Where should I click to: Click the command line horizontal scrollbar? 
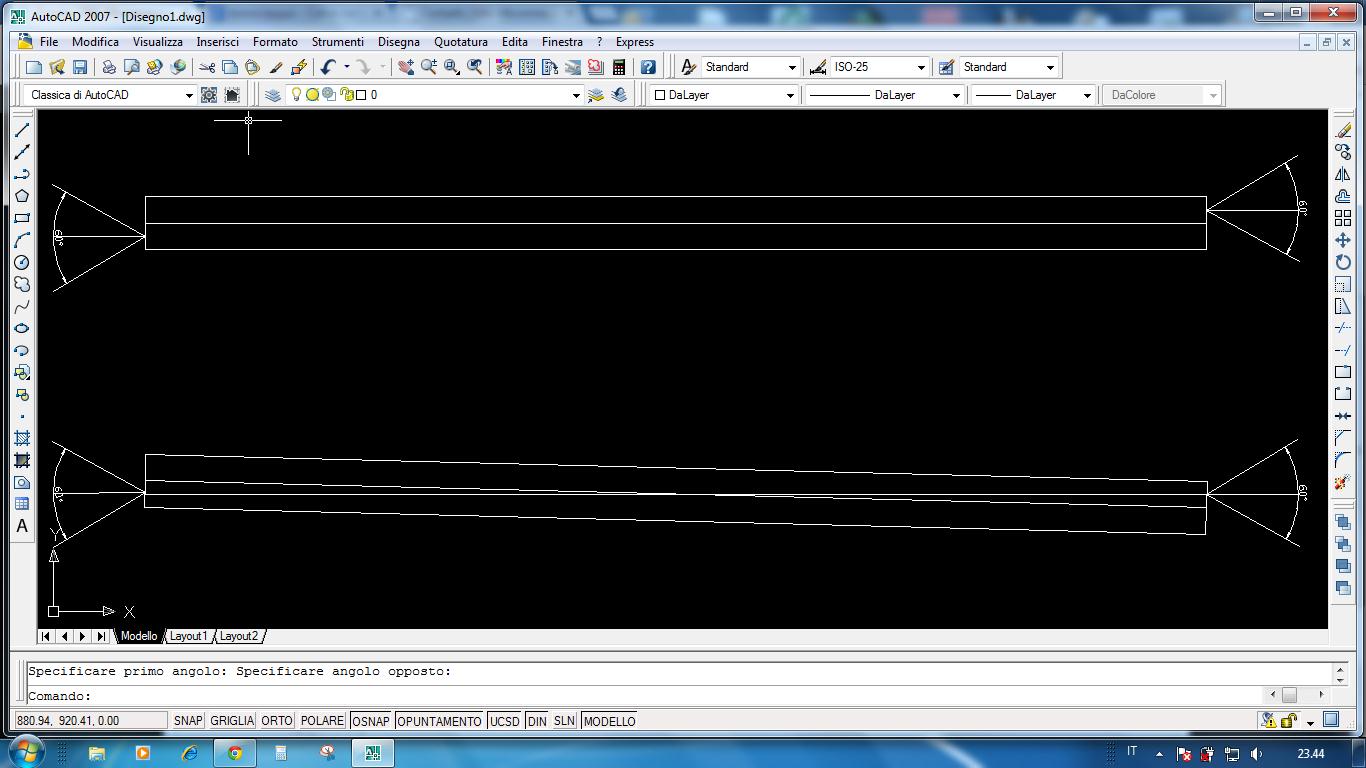click(x=1296, y=695)
